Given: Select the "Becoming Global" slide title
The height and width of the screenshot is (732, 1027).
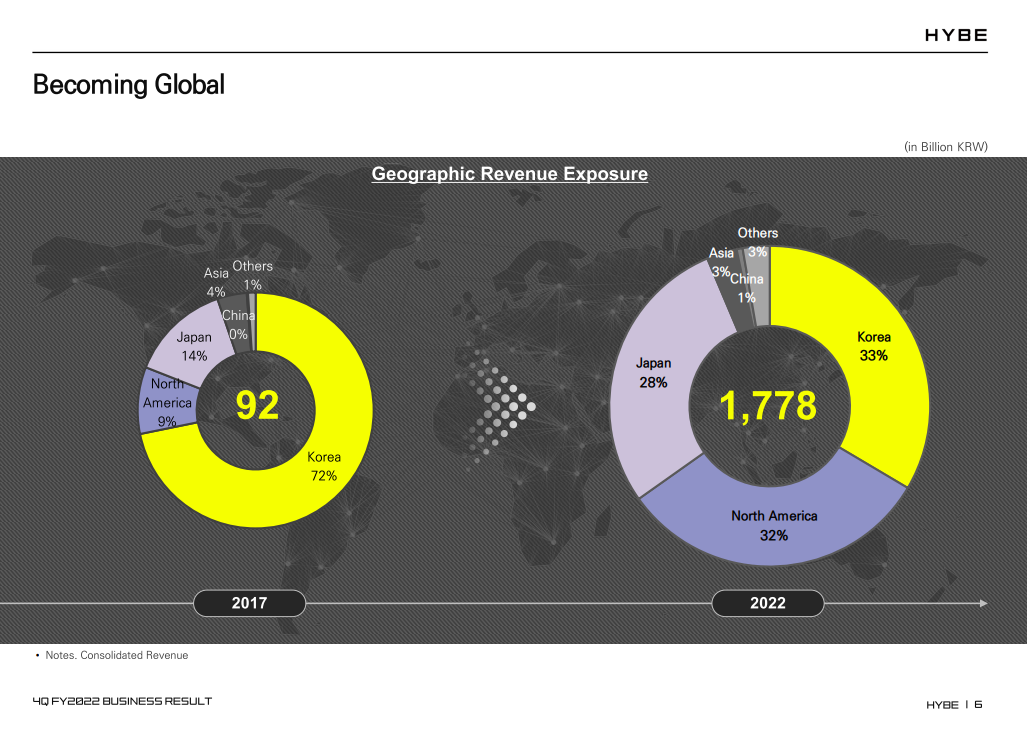Looking at the screenshot, I should (x=129, y=85).
